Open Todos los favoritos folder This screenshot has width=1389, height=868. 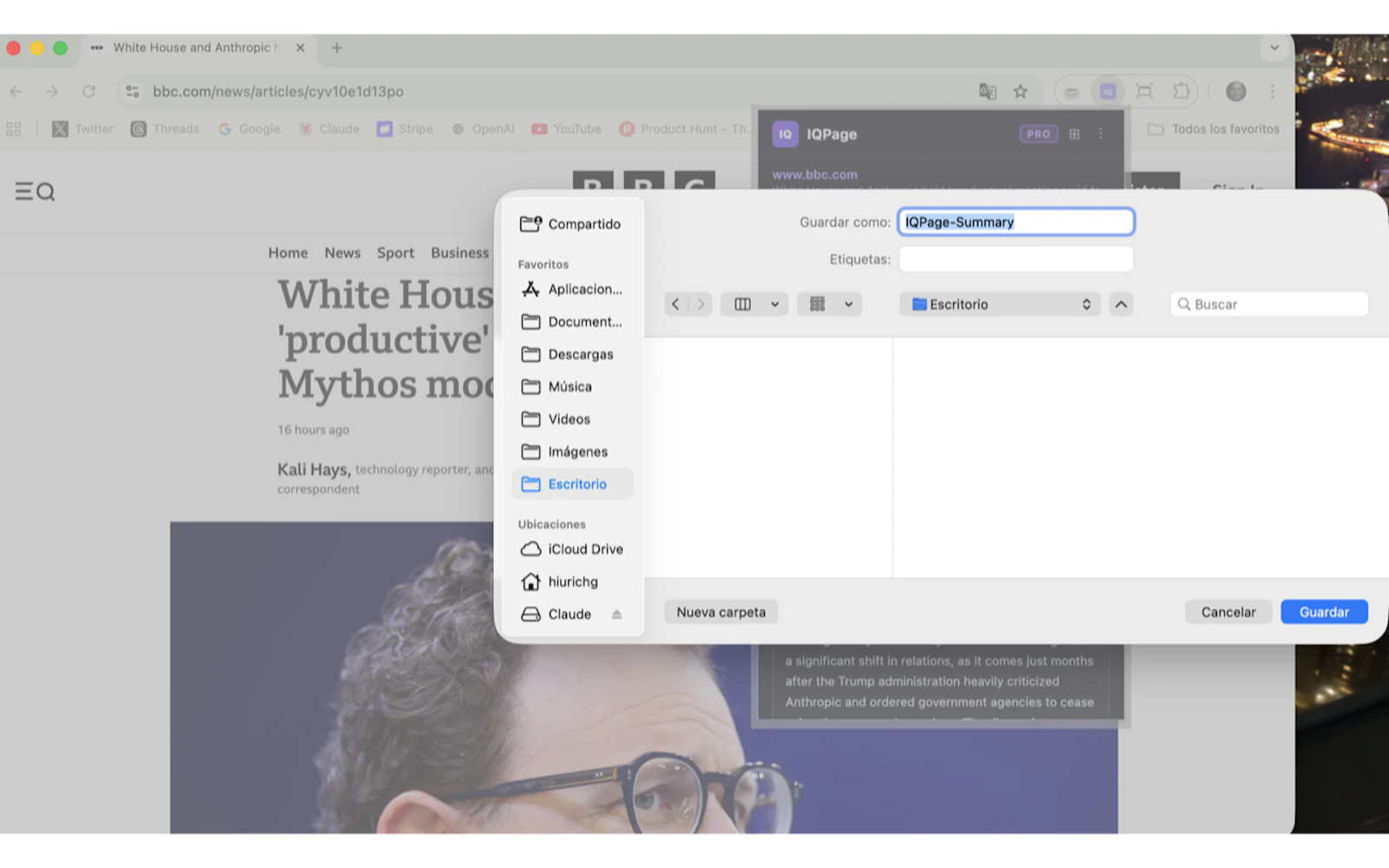tap(1214, 128)
